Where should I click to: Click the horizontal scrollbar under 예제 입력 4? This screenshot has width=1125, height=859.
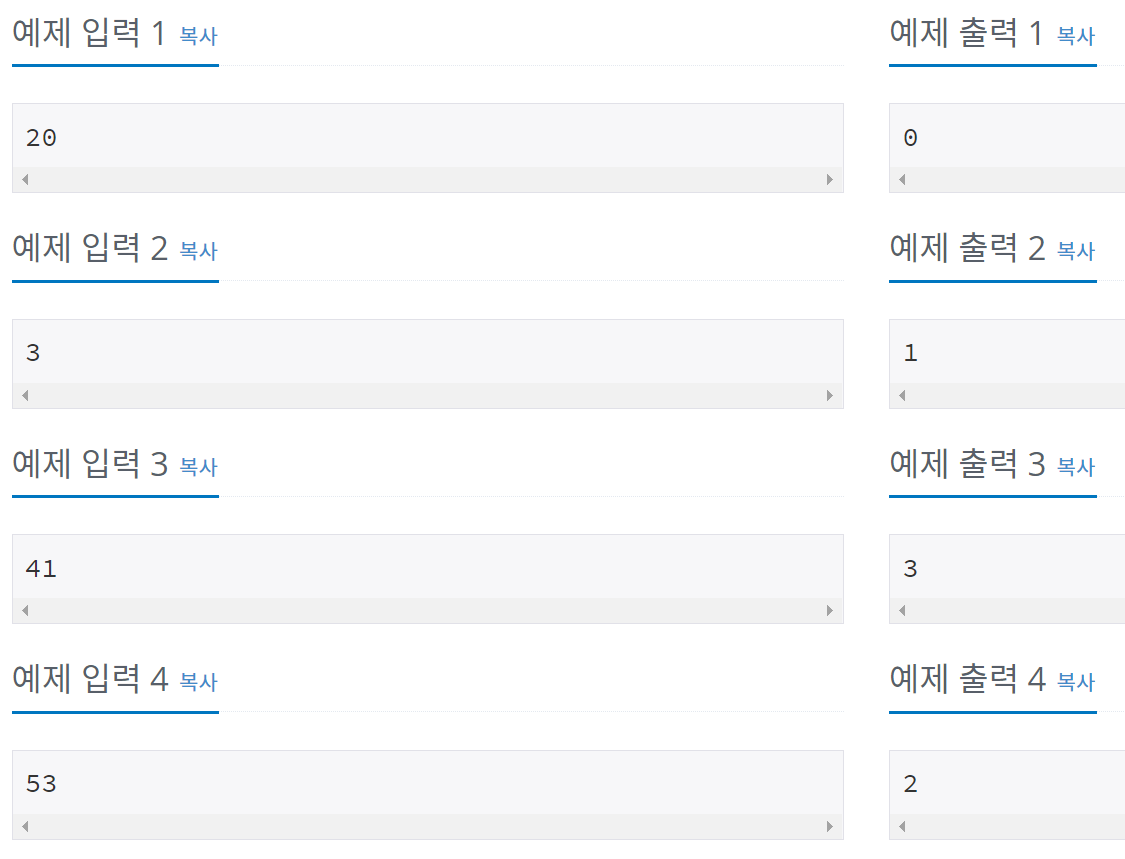click(x=427, y=825)
